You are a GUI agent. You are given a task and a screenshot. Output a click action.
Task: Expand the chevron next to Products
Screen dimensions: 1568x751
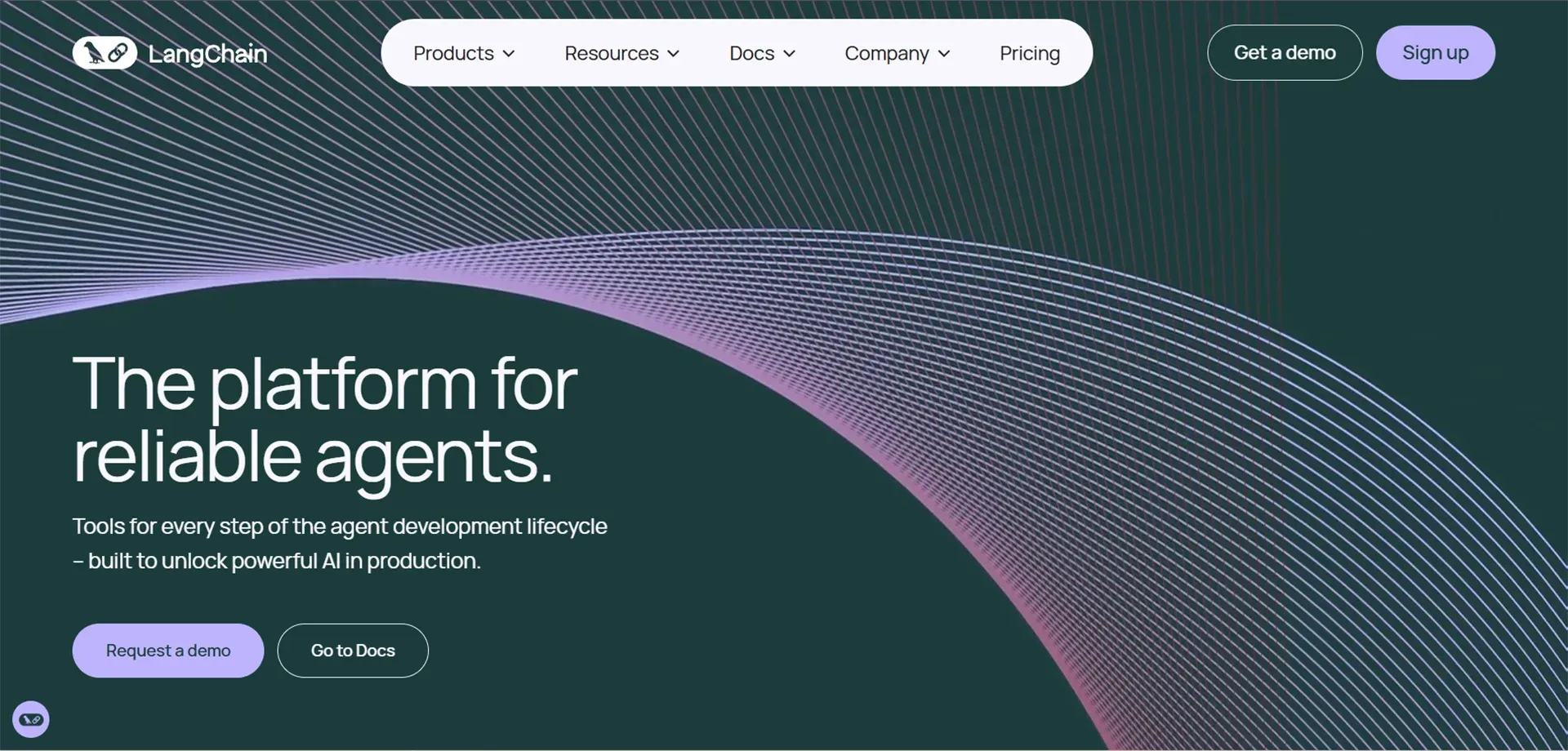(509, 54)
